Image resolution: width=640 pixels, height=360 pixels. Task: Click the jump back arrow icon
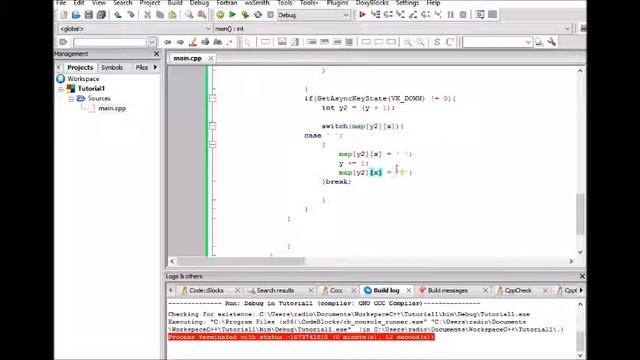167,42
